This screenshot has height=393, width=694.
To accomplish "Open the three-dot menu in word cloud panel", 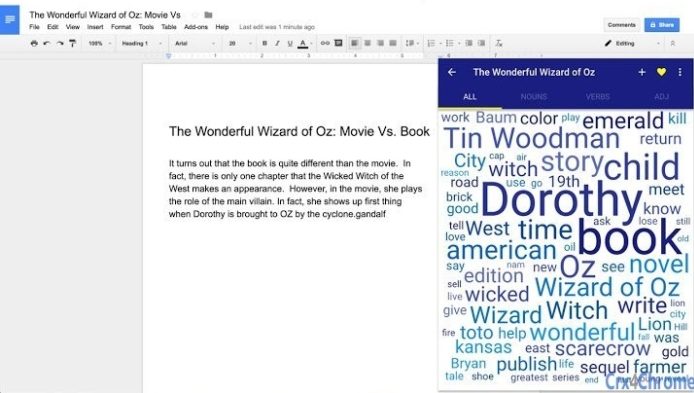I will (680, 72).
